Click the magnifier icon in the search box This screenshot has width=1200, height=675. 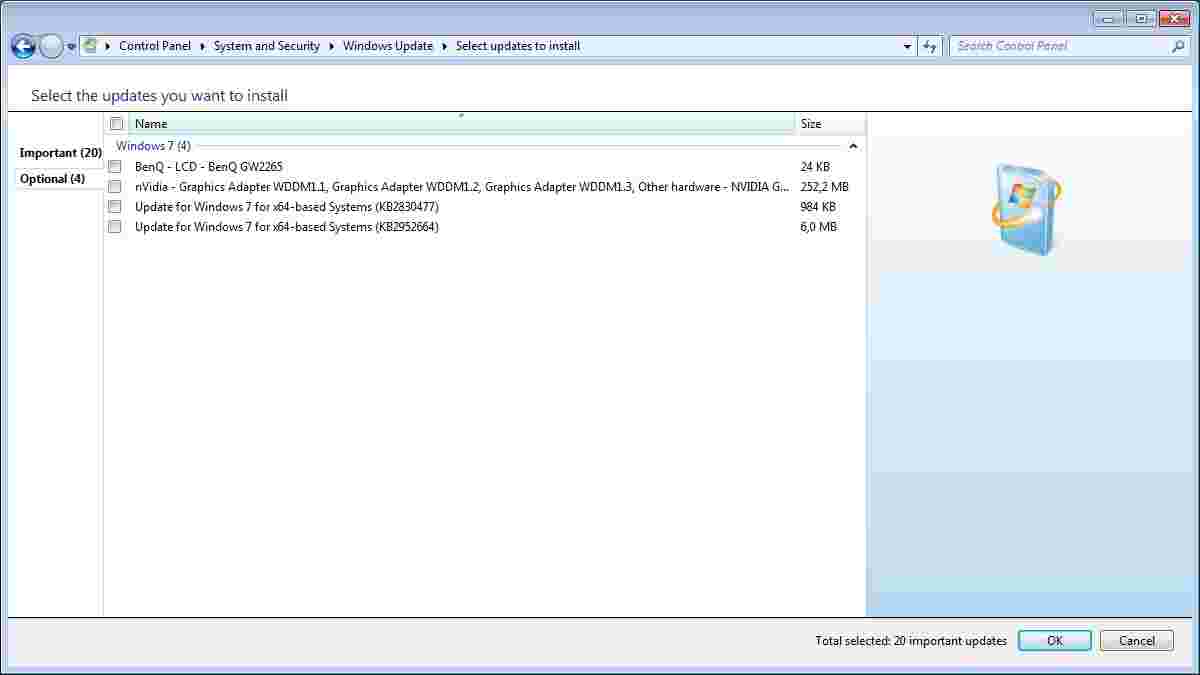click(x=1178, y=46)
